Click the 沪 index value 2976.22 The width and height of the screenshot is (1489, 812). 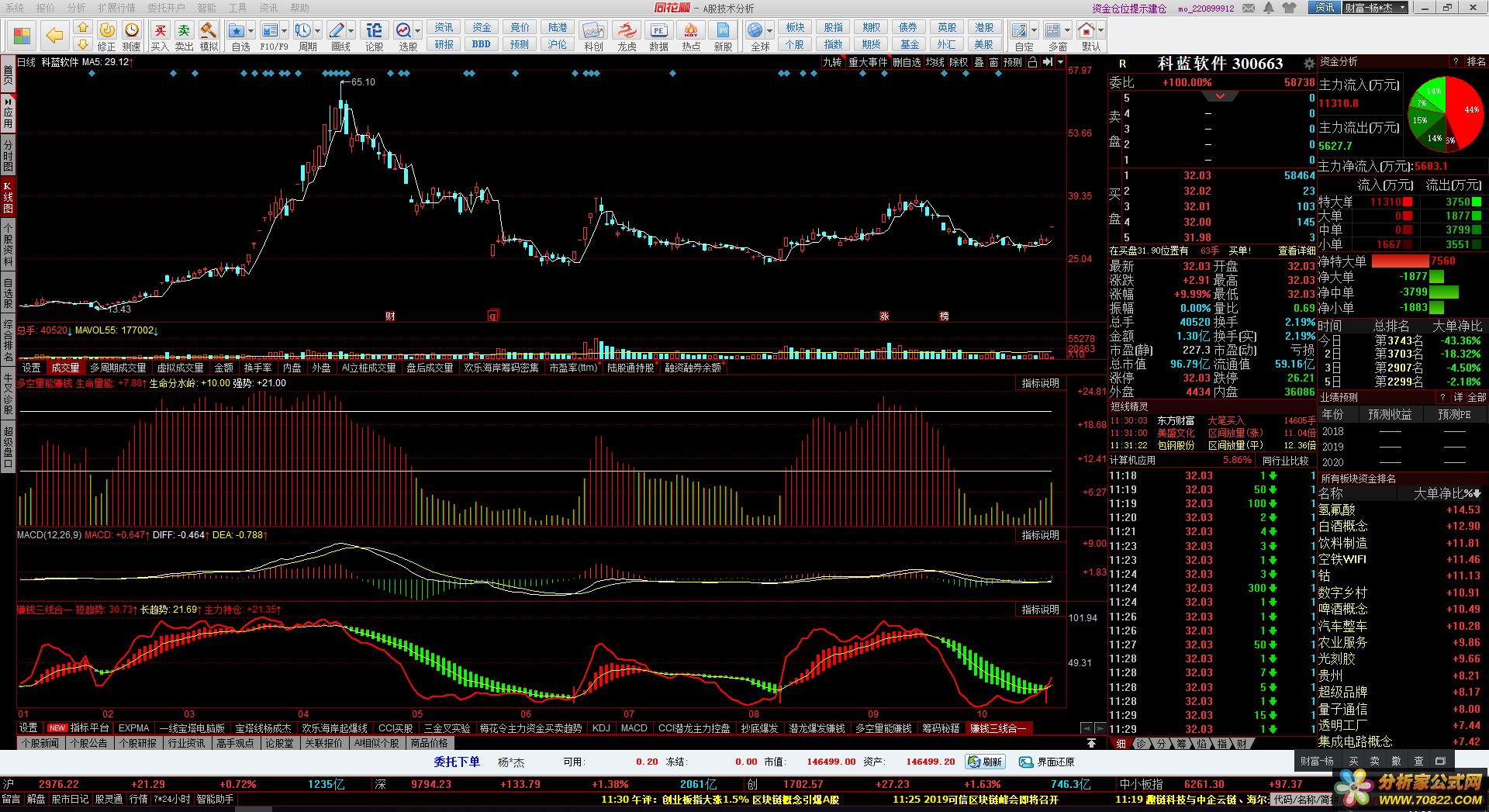59,784
